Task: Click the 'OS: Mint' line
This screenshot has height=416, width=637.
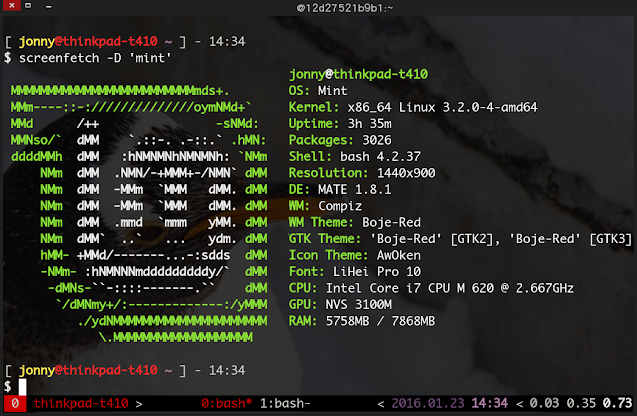Action: [x=318, y=91]
